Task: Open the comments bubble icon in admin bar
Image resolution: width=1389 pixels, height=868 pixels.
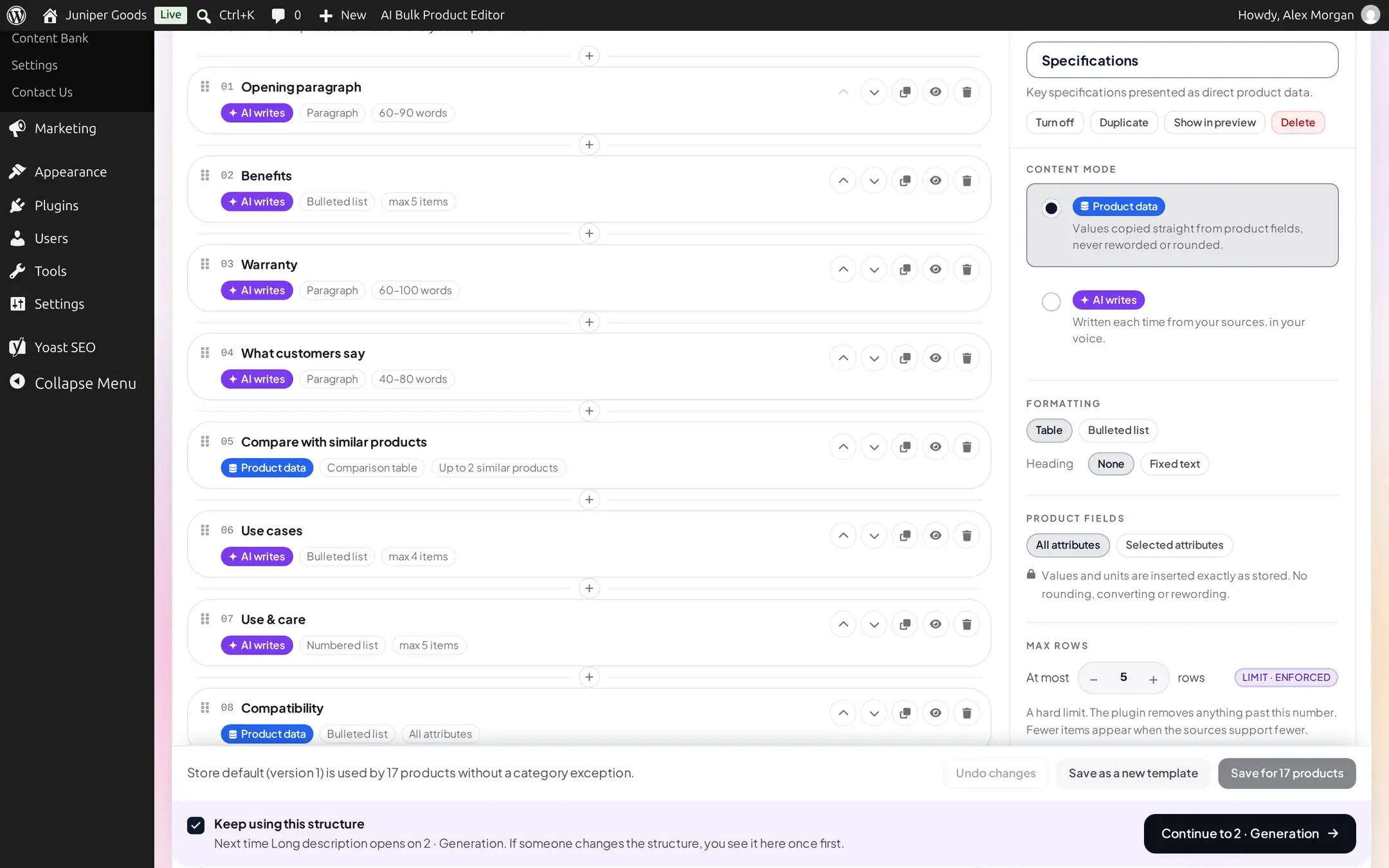Action: pyautogui.click(x=278, y=15)
